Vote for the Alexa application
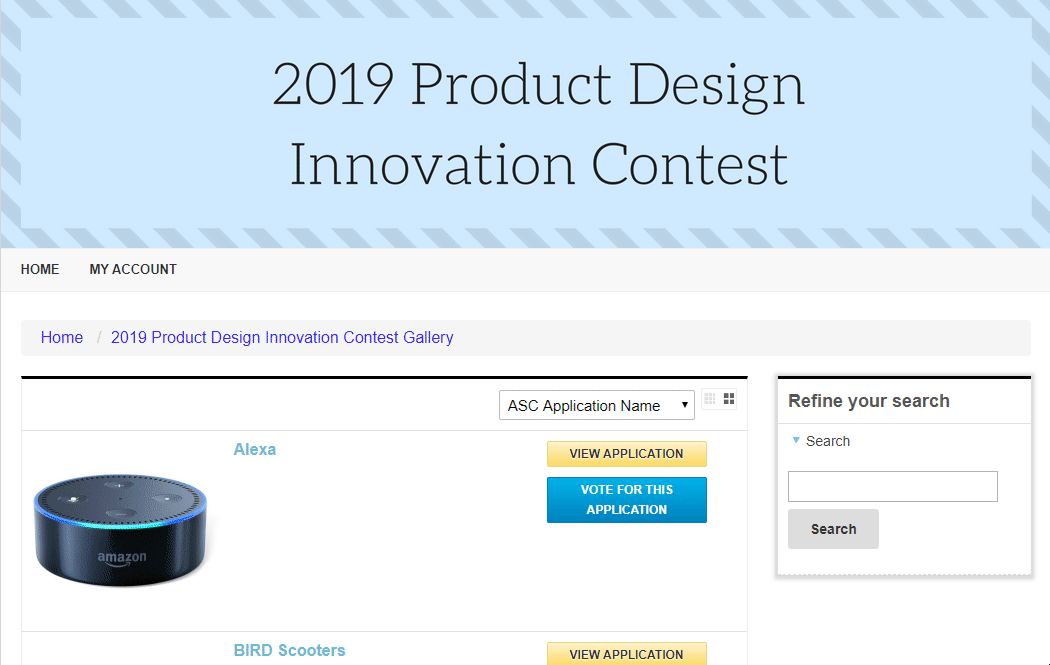 627,500
